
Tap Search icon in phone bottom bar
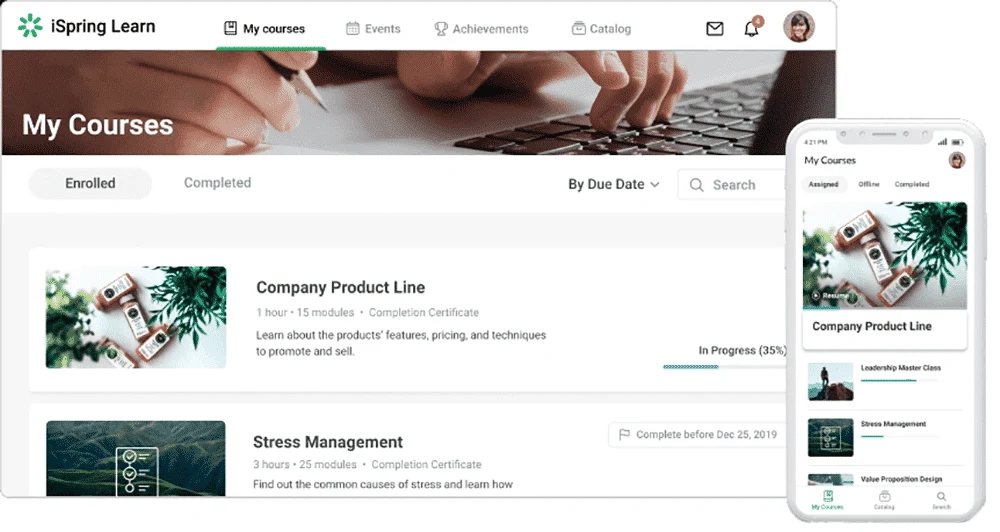click(x=941, y=499)
